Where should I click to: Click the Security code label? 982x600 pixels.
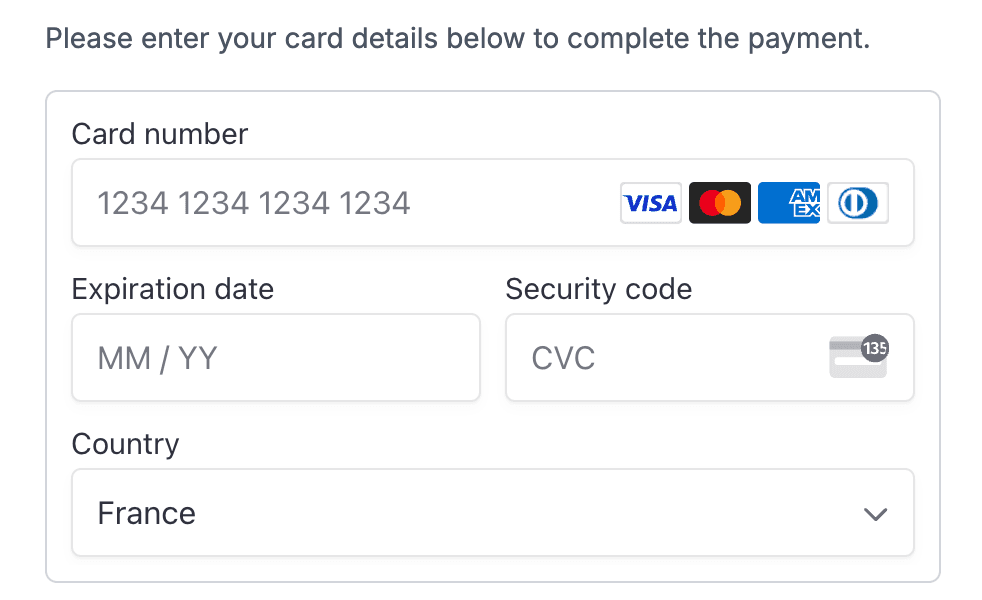598,289
